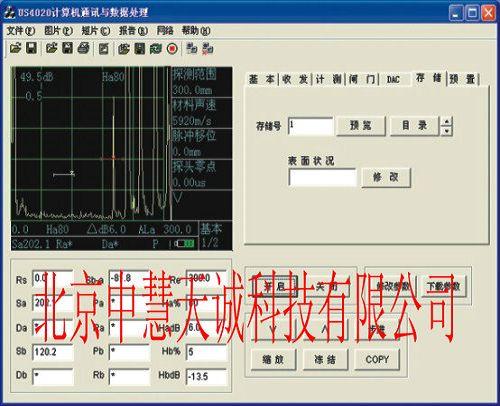The width and height of the screenshot is (500, 406).
Task: Open the 报告(R) menu
Action: 133,31
